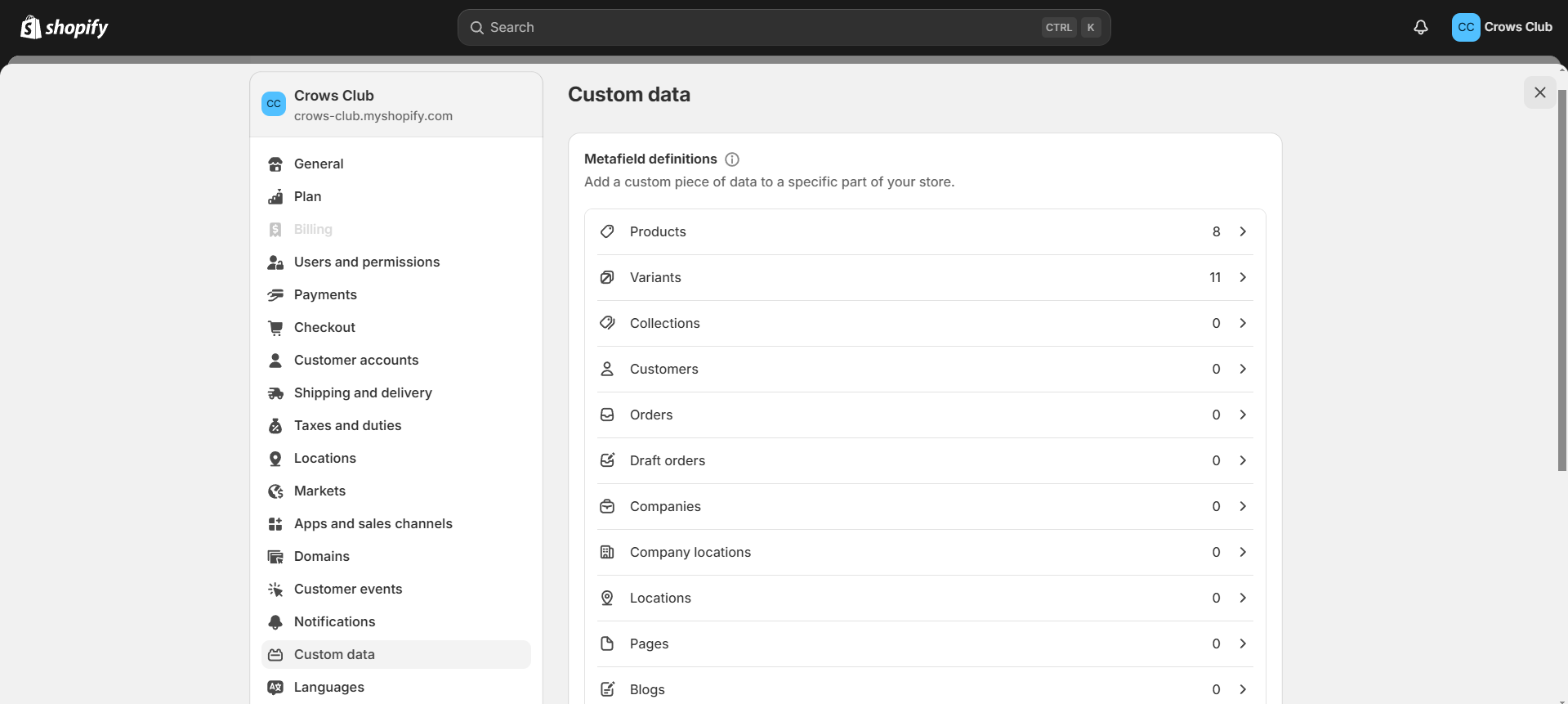Click the Plan icon in sidebar
This screenshot has width=1568, height=704.
275,196
